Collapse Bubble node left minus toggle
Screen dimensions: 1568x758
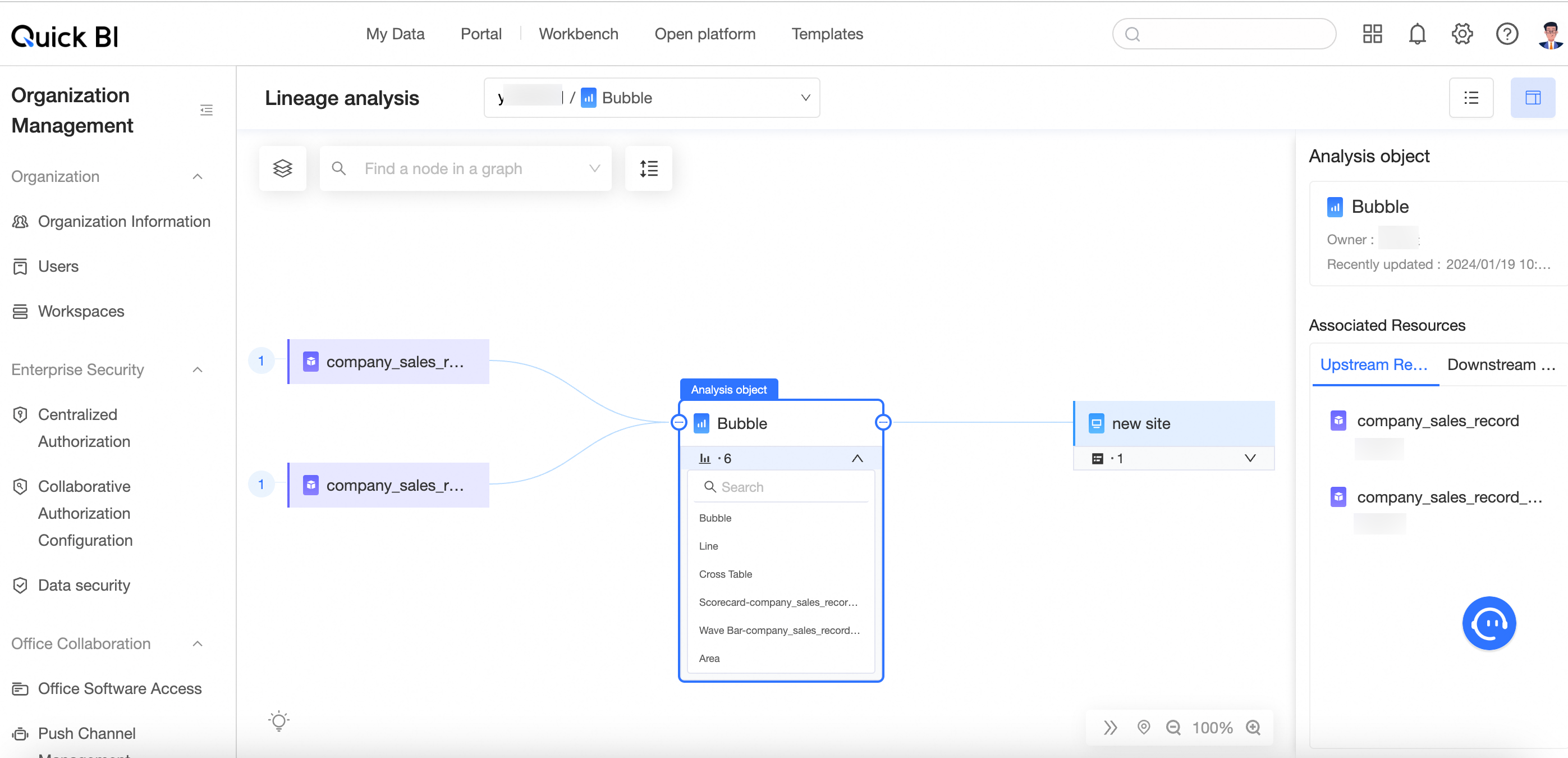tap(678, 422)
